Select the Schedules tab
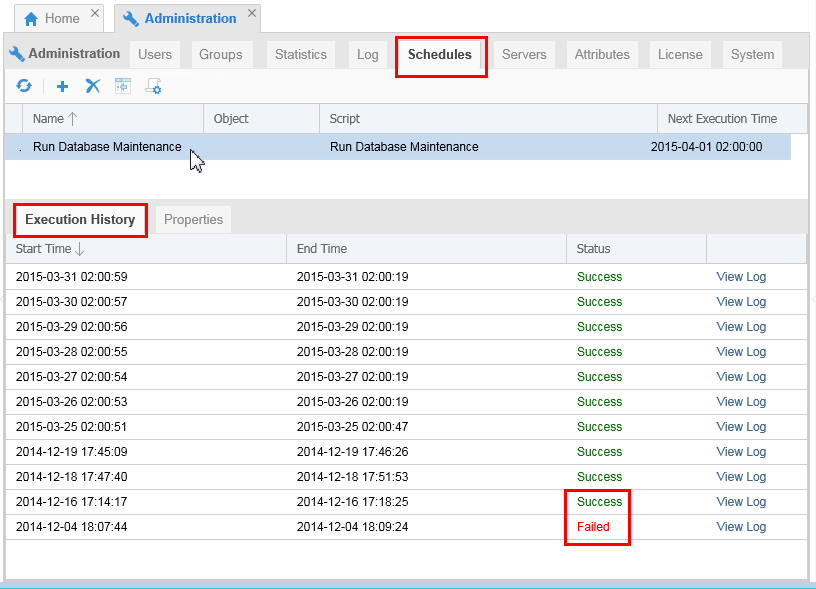Viewport: 816px width, 589px height. pyautogui.click(x=440, y=54)
